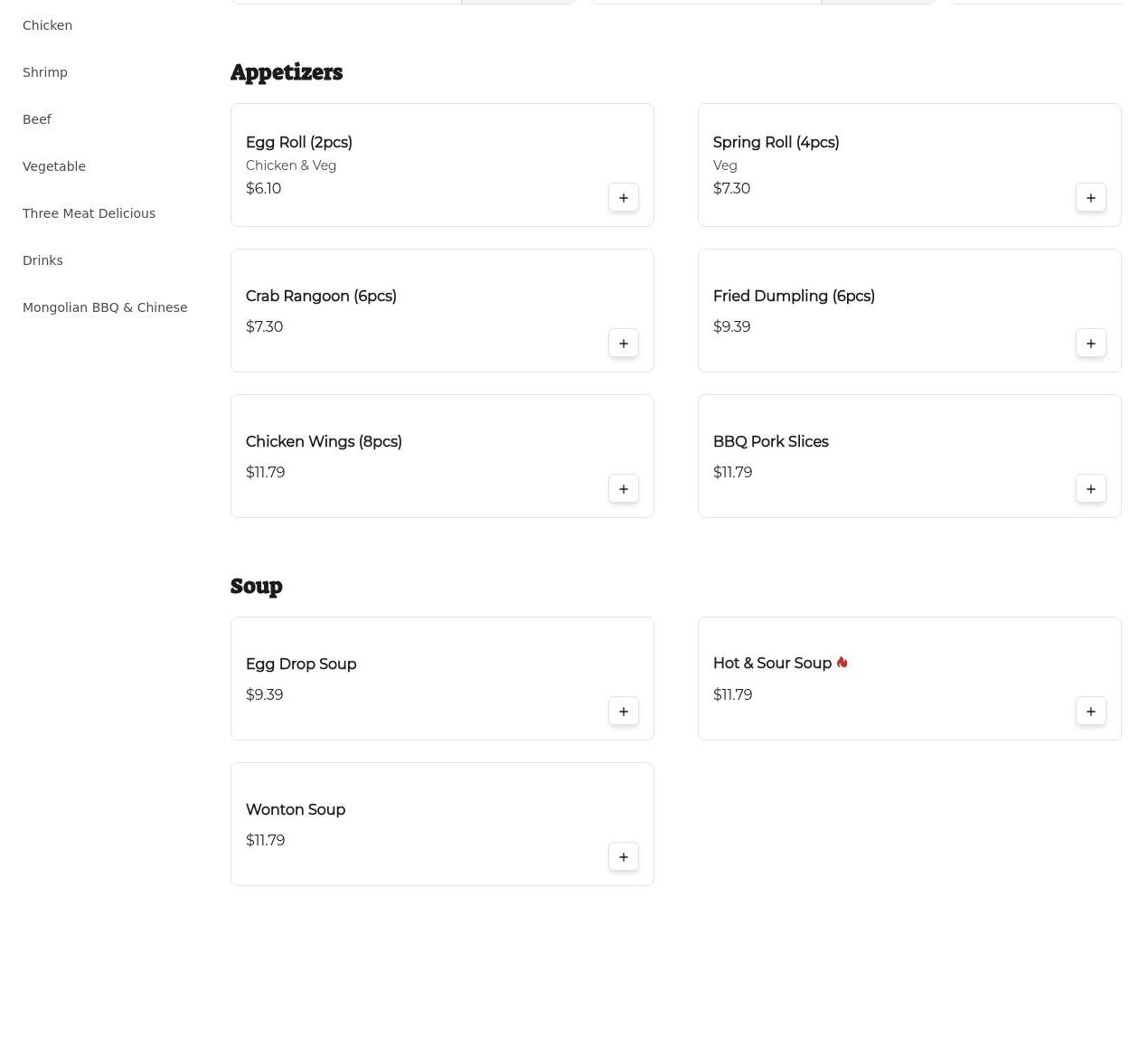The width and height of the screenshot is (1148, 1038).
Task: Open Spring Roll (4pcs) item title
Action: point(776,142)
